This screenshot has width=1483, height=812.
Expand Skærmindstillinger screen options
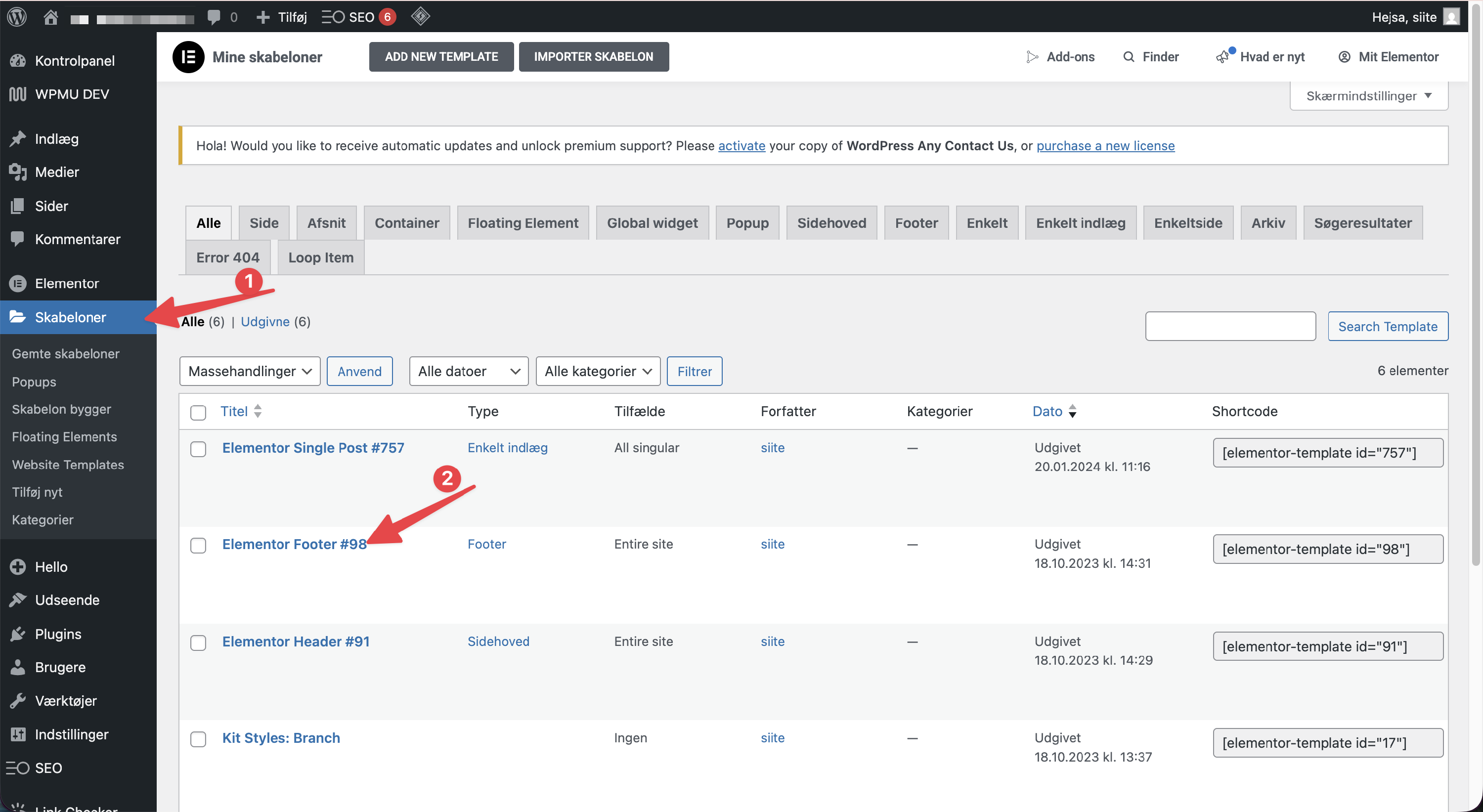coord(1368,96)
